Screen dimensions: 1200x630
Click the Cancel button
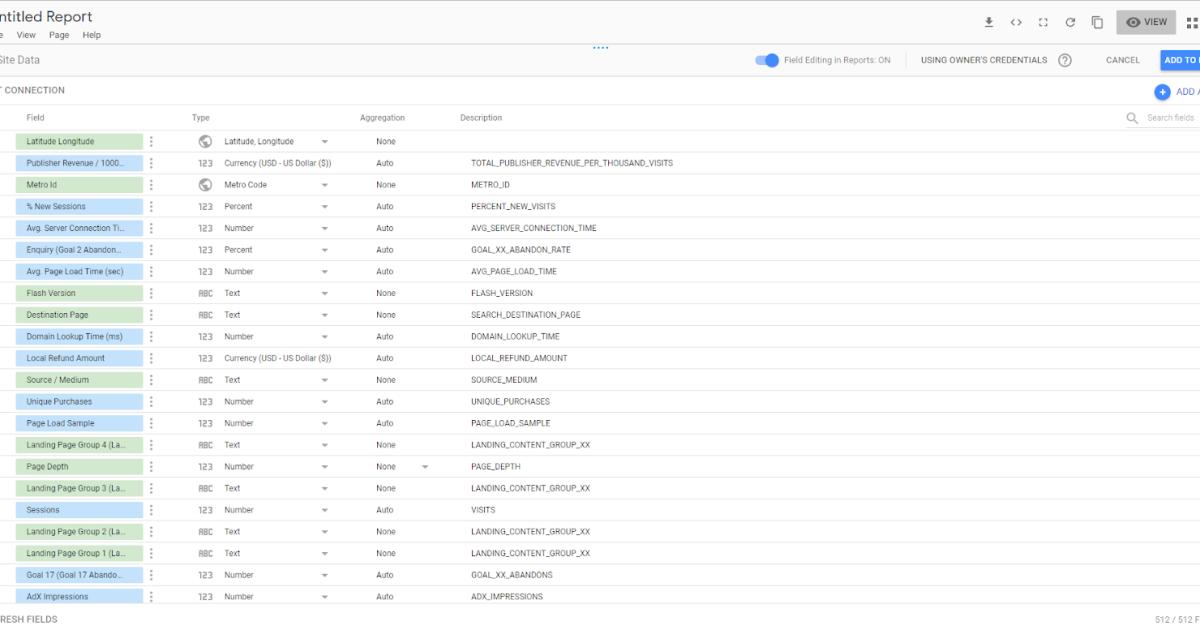pyautogui.click(x=1122, y=60)
